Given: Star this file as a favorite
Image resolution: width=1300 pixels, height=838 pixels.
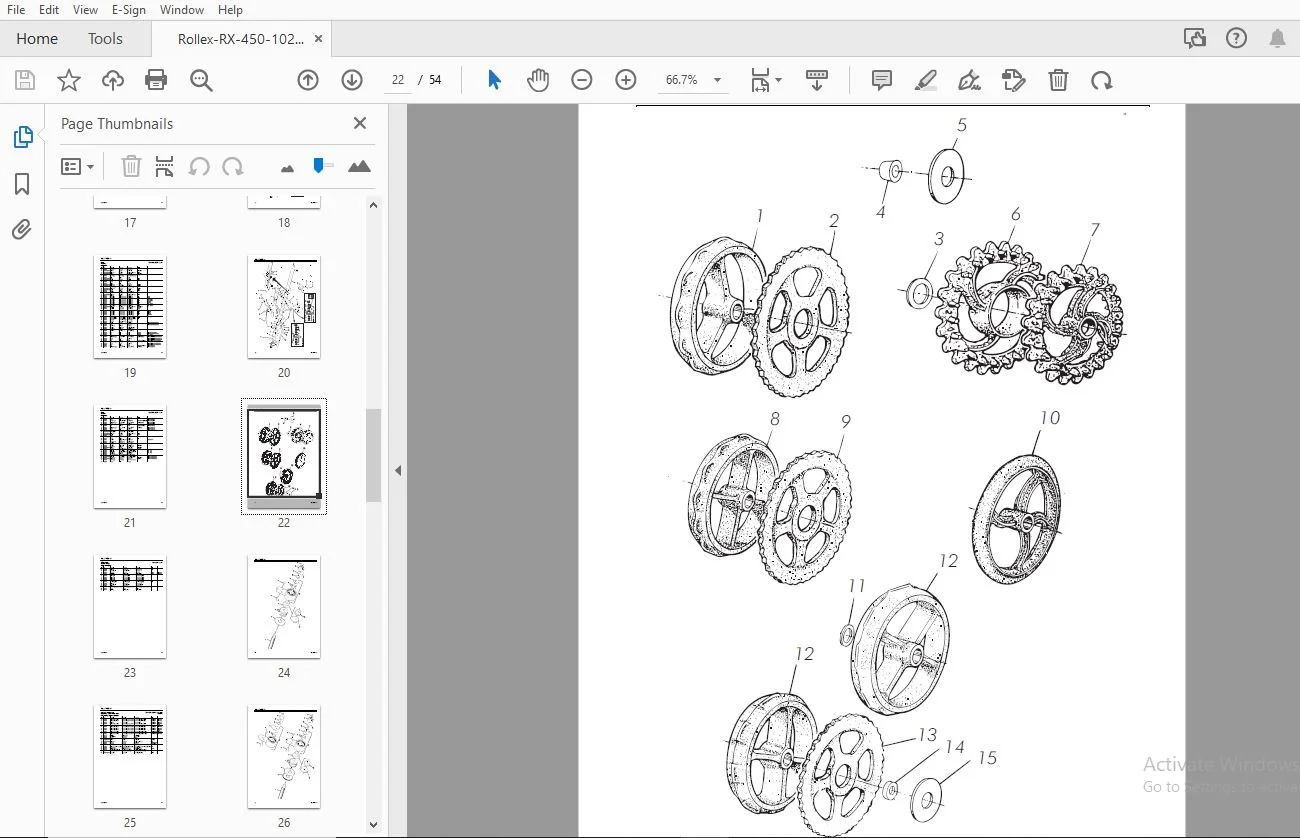Looking at the screenshot, I should (x=69, y=81).
